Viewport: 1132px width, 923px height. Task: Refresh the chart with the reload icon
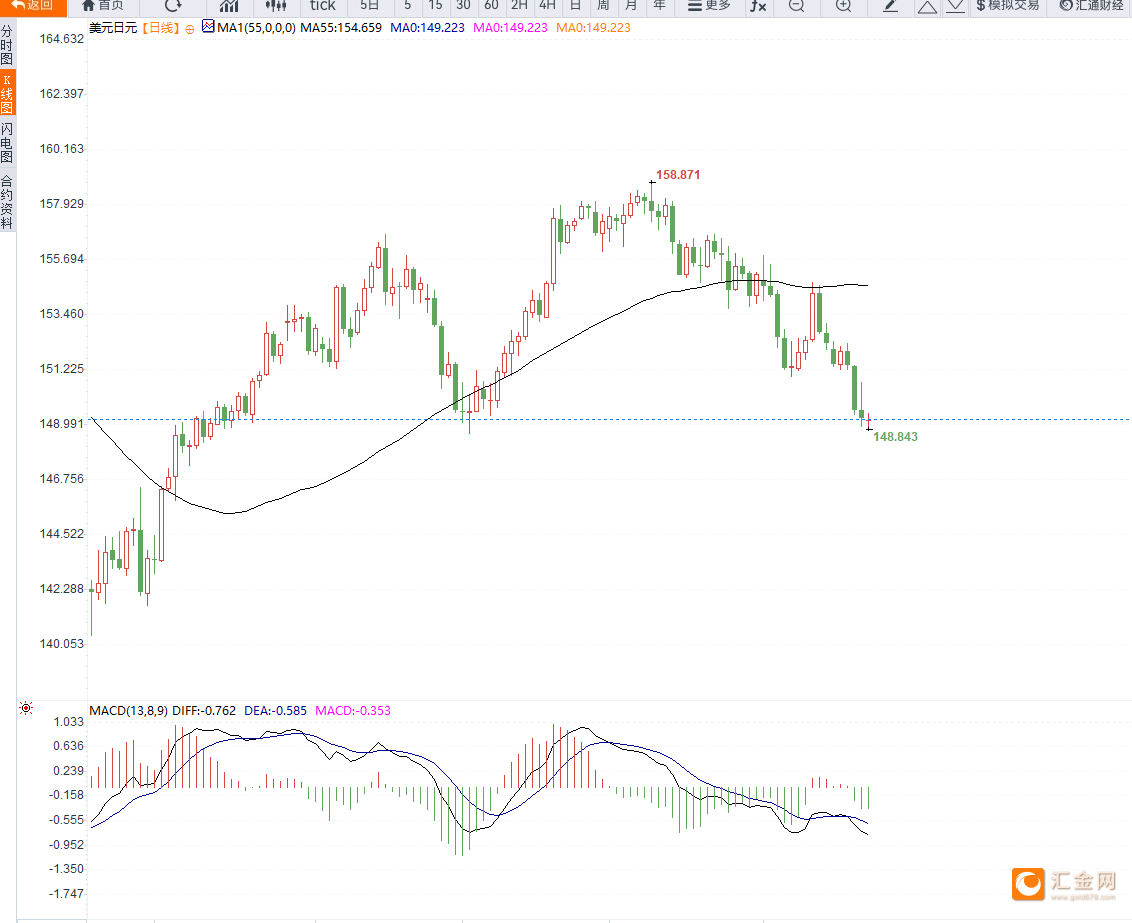pyautogui.click(x=173, y=6)
